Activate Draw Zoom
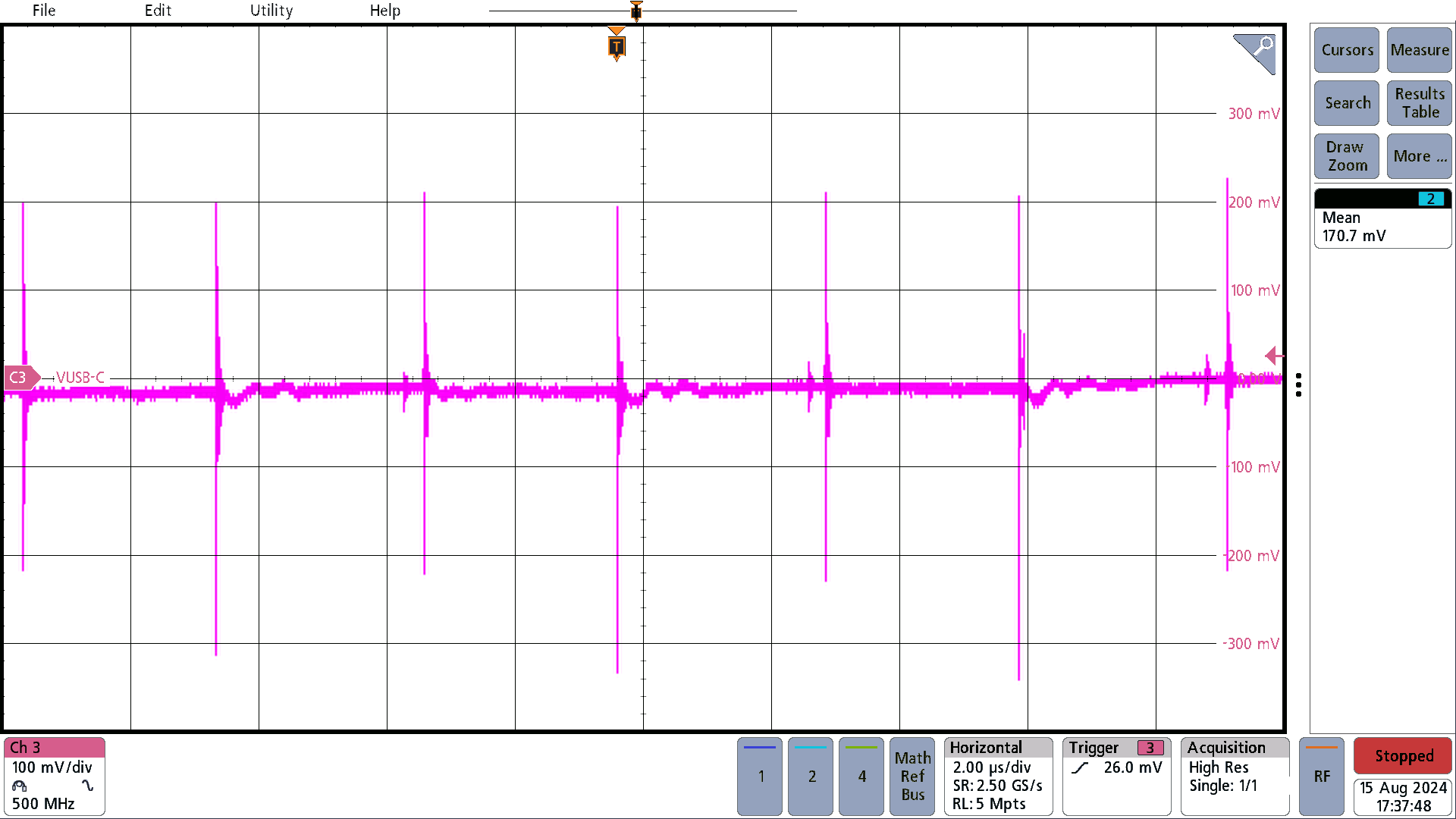The height and width of the screenshot is (819, 1456). pyautogui.click(x=1347, y=156)
